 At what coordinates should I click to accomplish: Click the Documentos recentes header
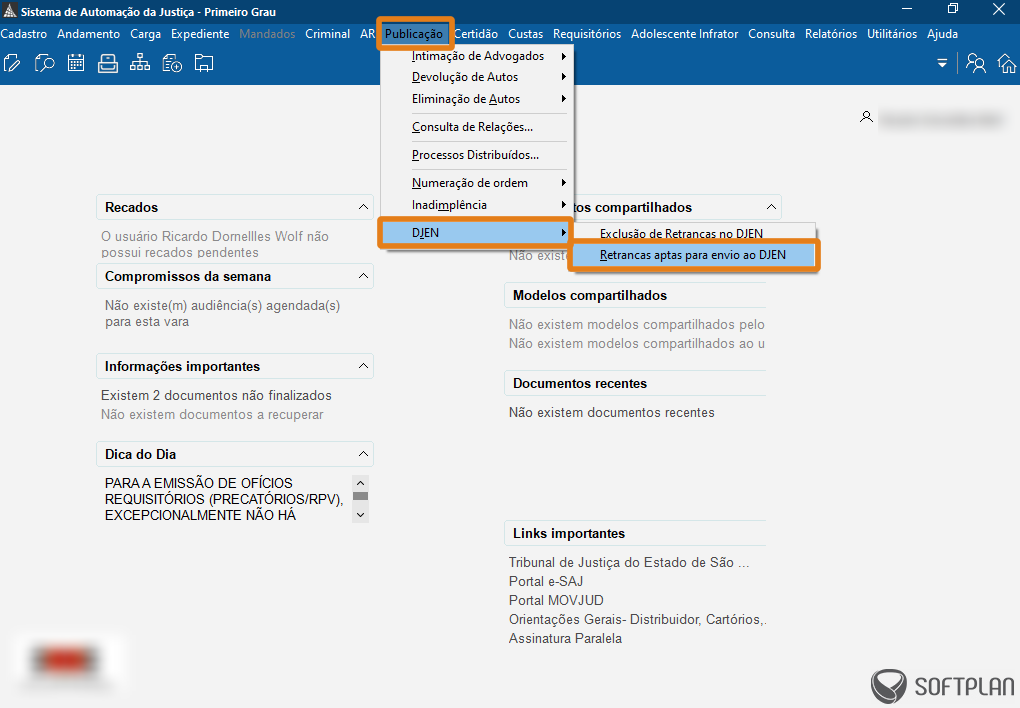coord(635,383)
